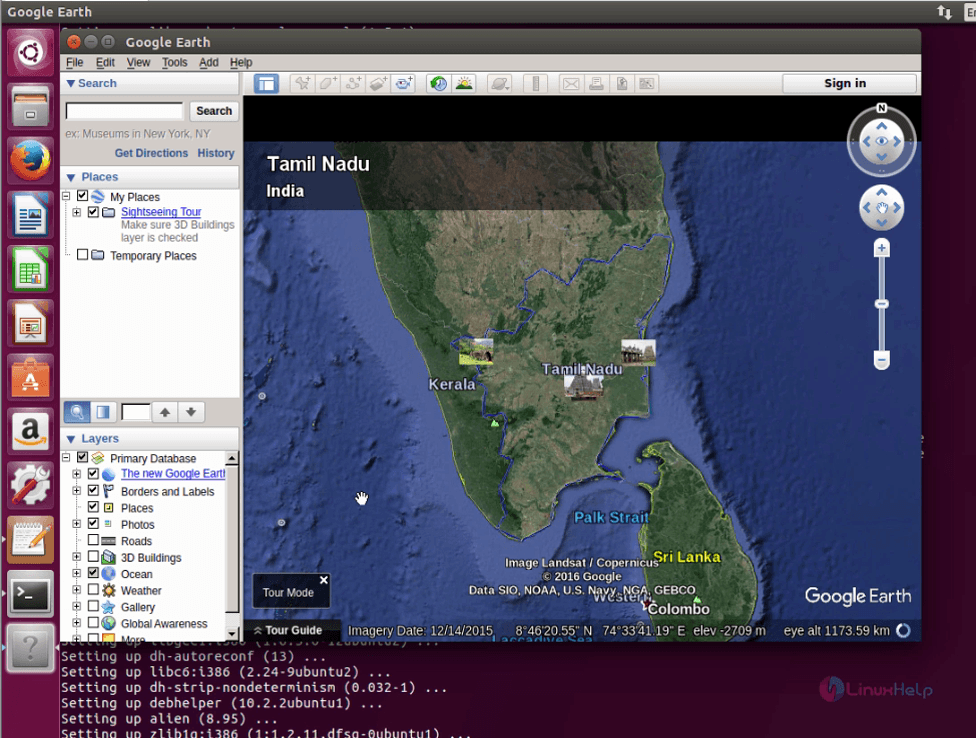Click the Sign in button
This screenshot has height=738, width=976.
tap(845, 84)
